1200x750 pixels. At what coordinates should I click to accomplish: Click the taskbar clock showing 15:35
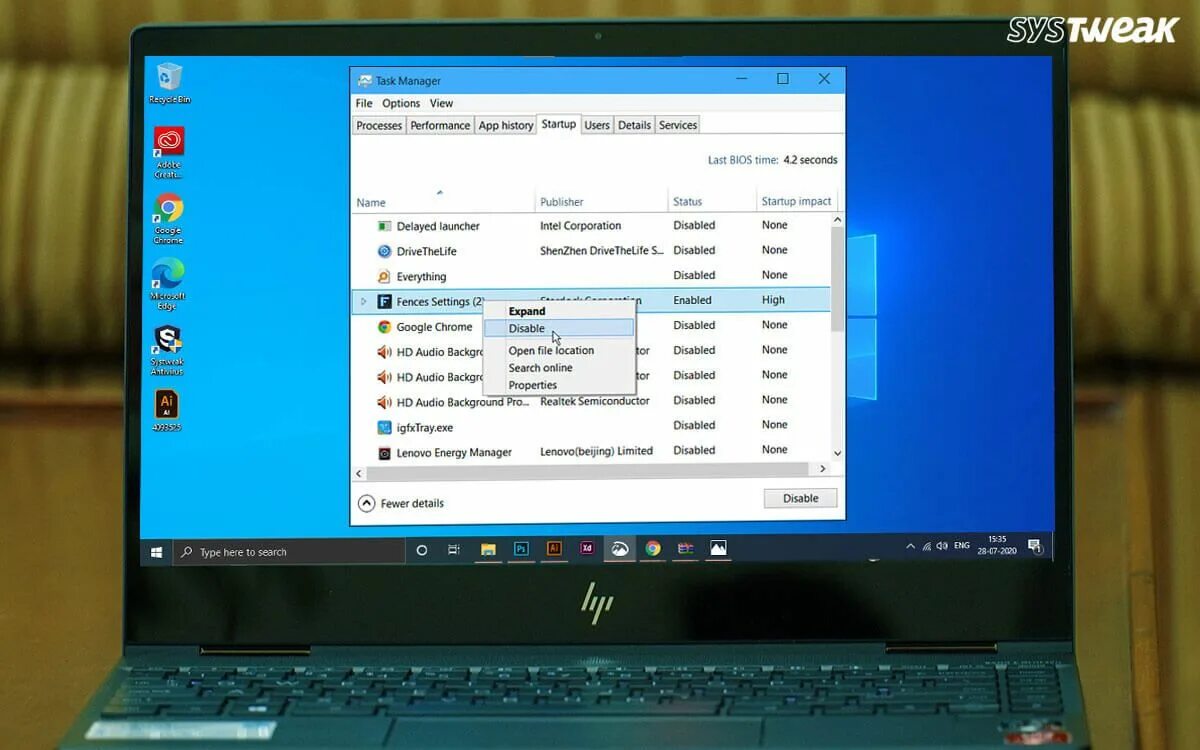click(996, 546)
